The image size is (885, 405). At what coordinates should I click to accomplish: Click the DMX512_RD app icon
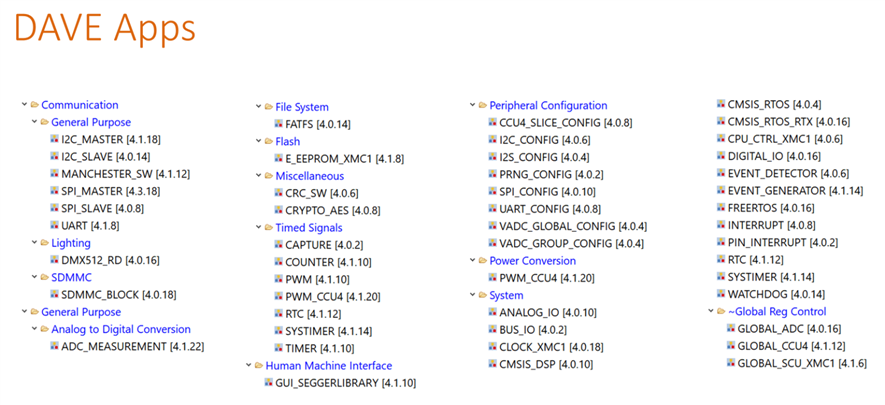tap(54, 260)
